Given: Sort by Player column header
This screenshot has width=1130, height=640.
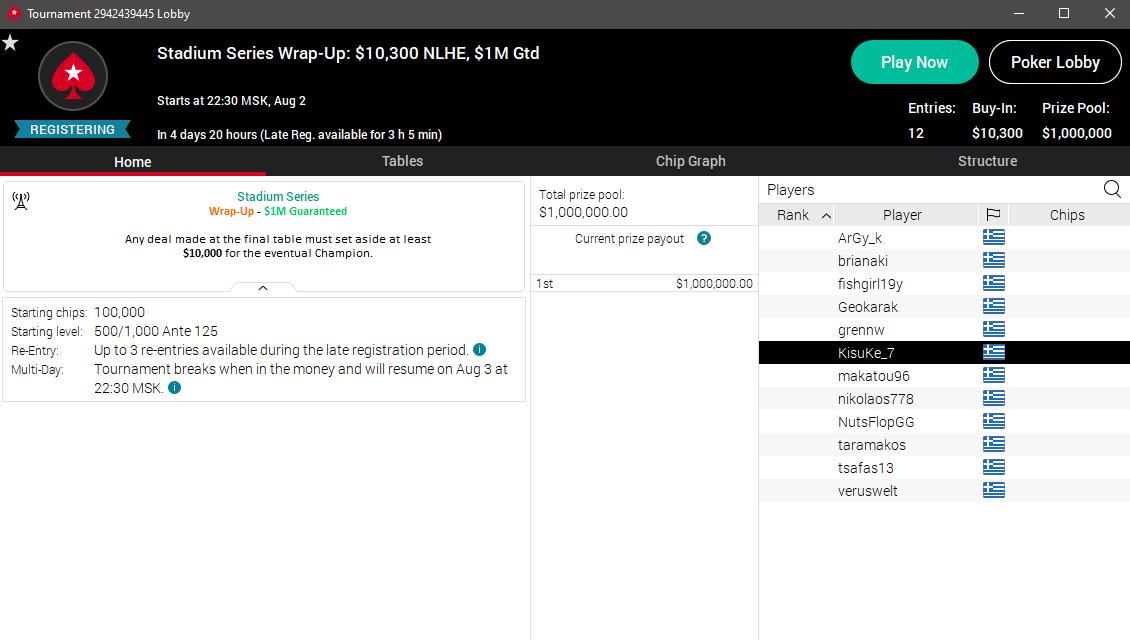Looking at the screenshot, I should tap(902, 215).
